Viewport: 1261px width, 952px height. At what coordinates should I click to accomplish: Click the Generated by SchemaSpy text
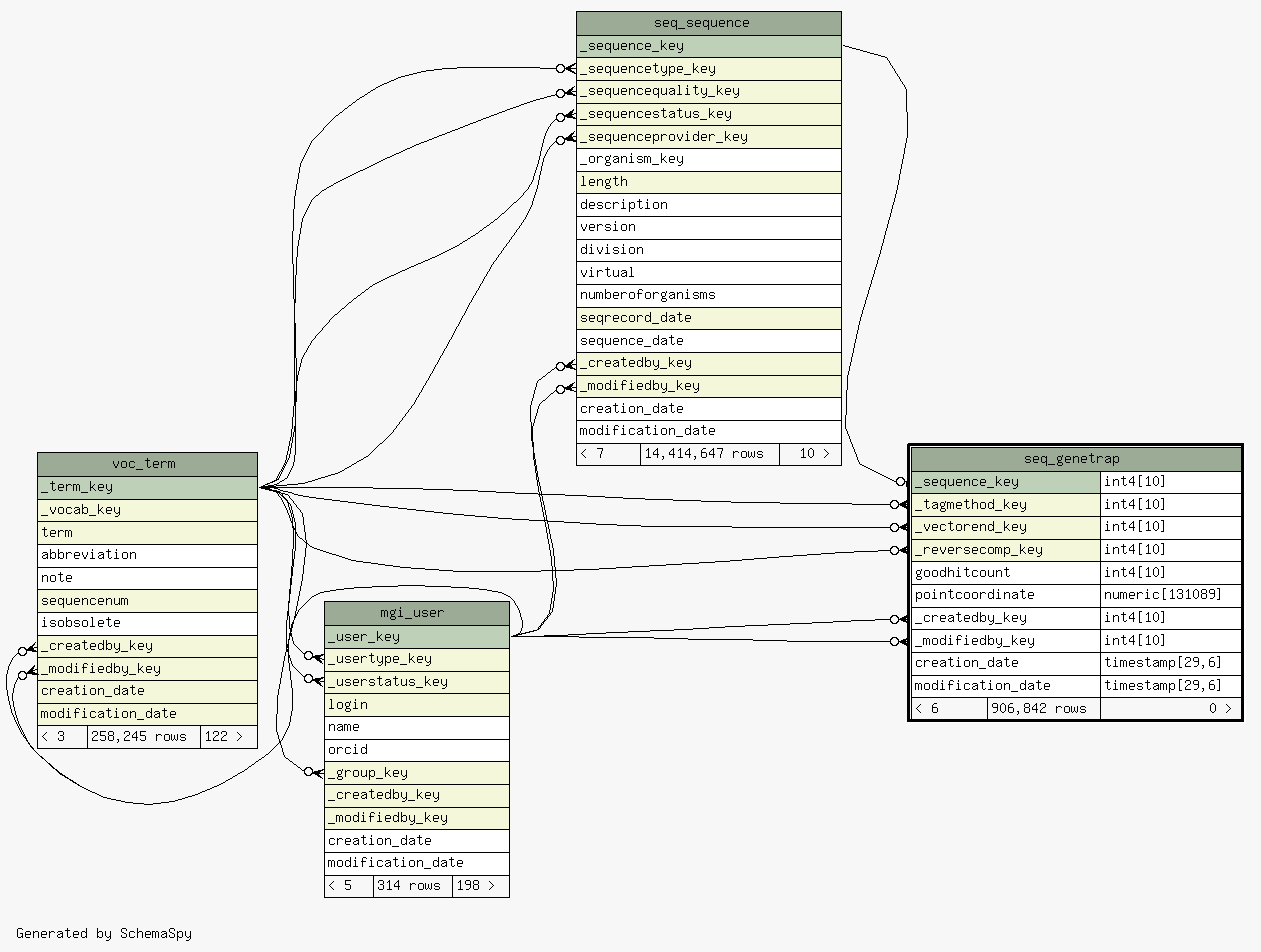pos(104,934)
